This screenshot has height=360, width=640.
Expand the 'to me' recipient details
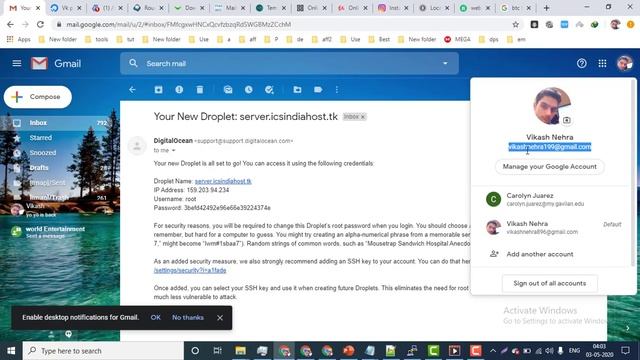coord(173,151)
